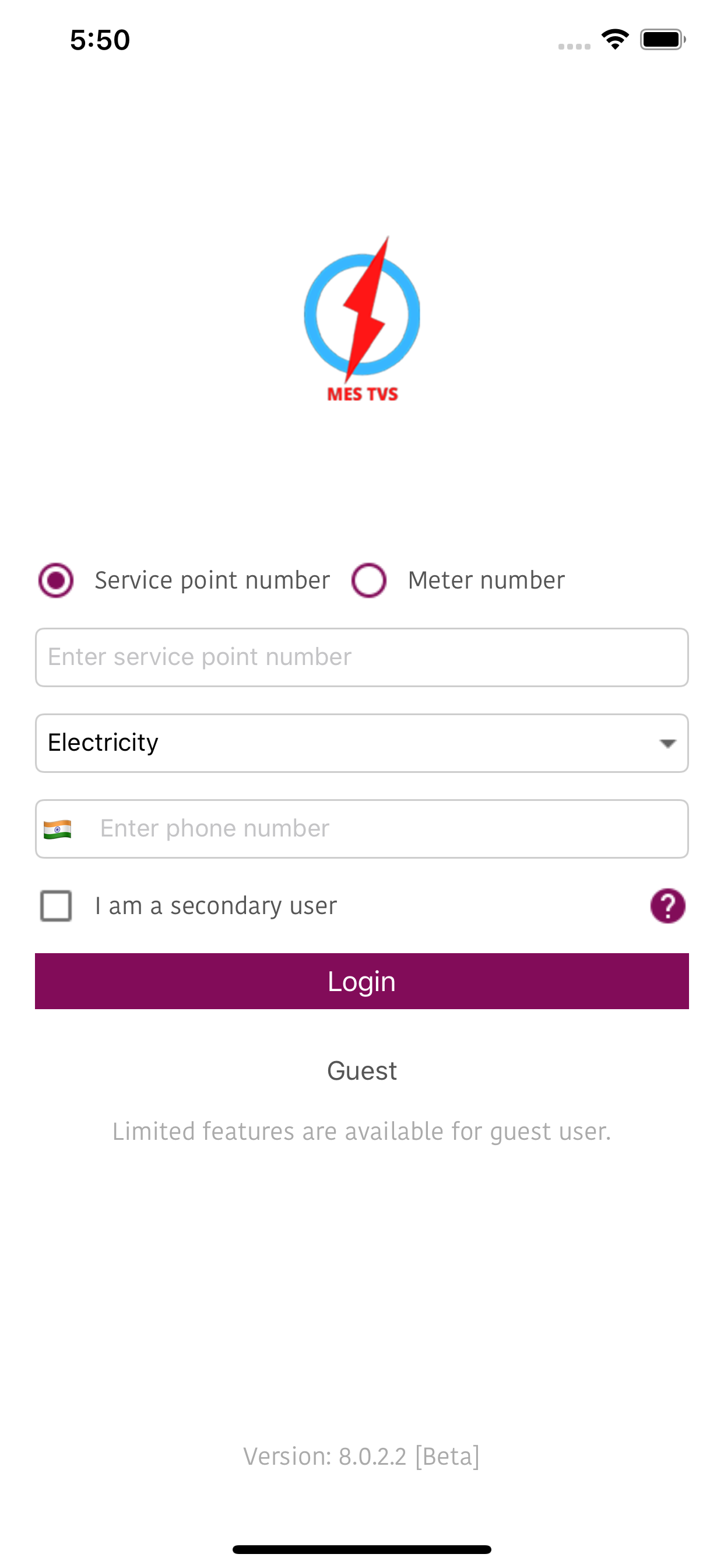The height and width of the screenshot is (1568, 724).
Task: Tap the clock showing 5:50
Action: 100,40
